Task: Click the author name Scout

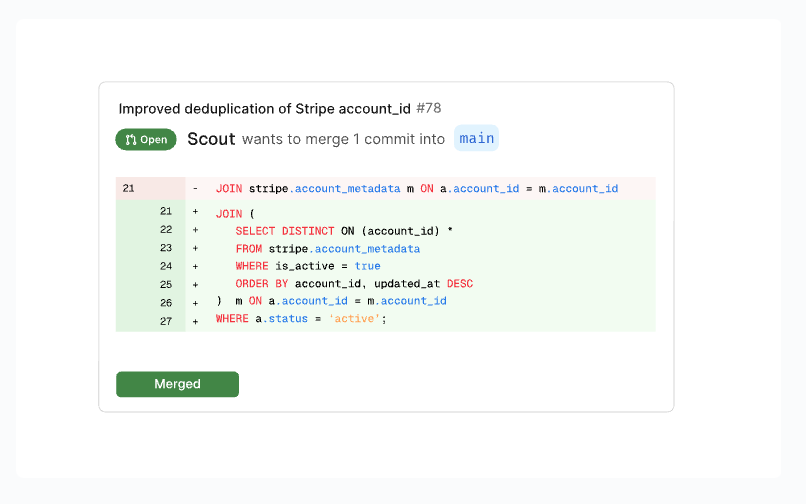Action: pos(211,139)
